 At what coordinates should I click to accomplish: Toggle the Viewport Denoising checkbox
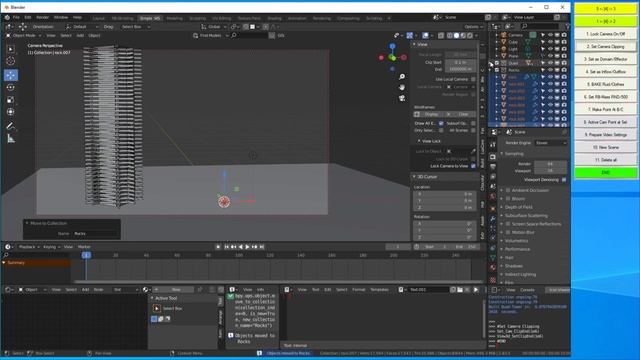(x=564, y=180)
